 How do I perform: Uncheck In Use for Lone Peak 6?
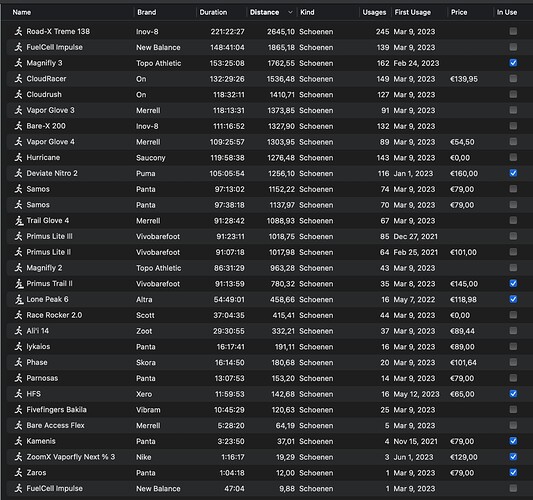[x=513, y=299]
